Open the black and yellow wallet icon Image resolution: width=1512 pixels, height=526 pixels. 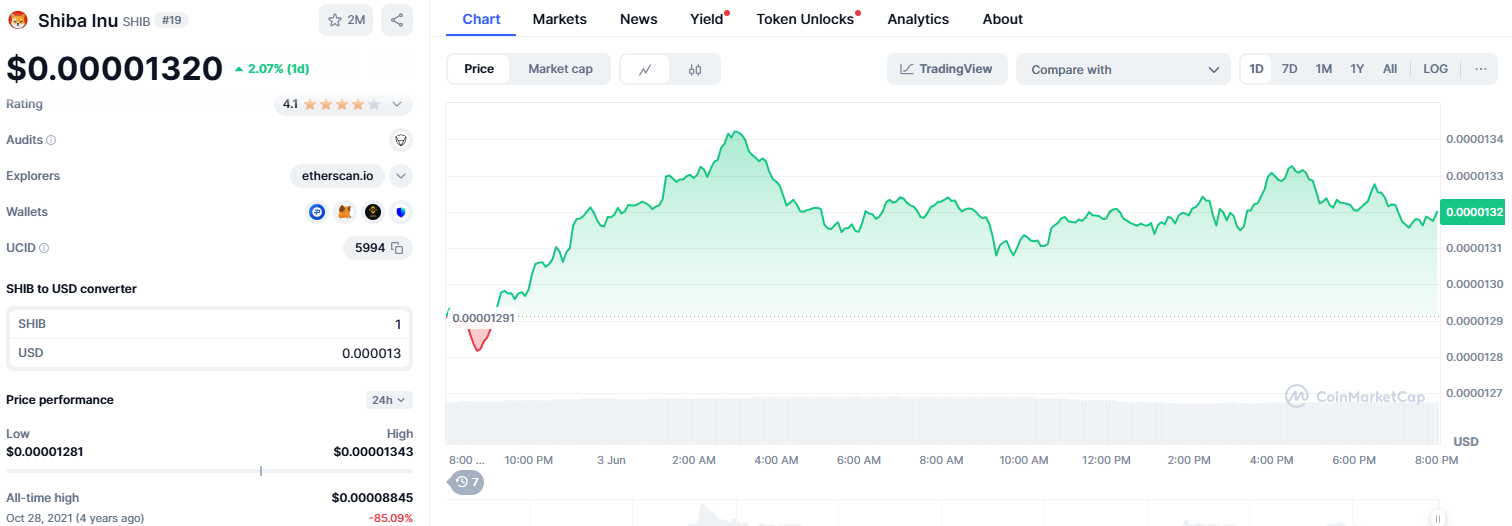(x=373, y=212)
